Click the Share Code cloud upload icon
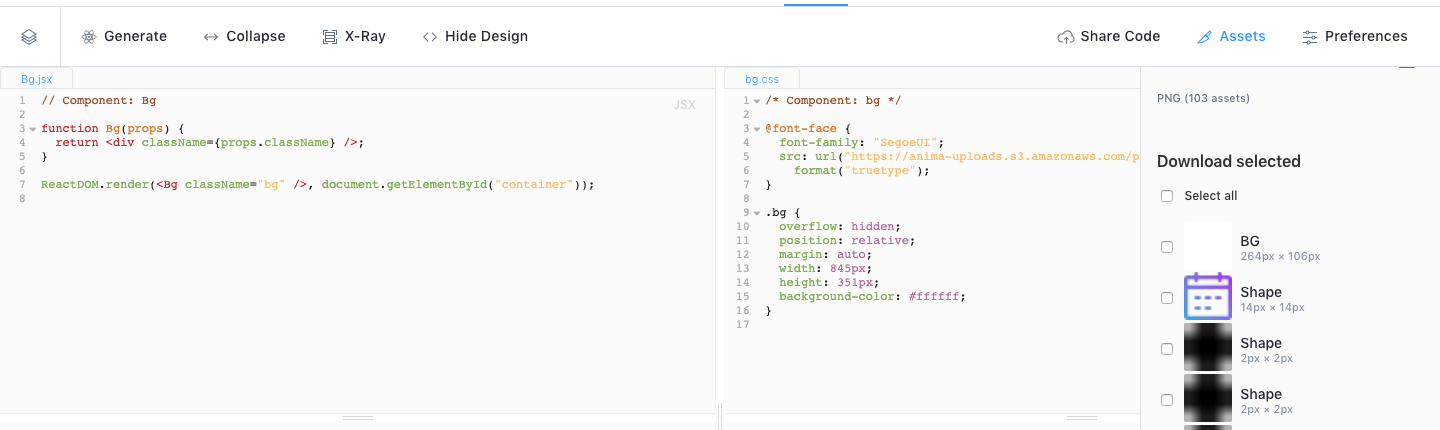This screenshot has width=1440, height=430. pos(1066,37)
